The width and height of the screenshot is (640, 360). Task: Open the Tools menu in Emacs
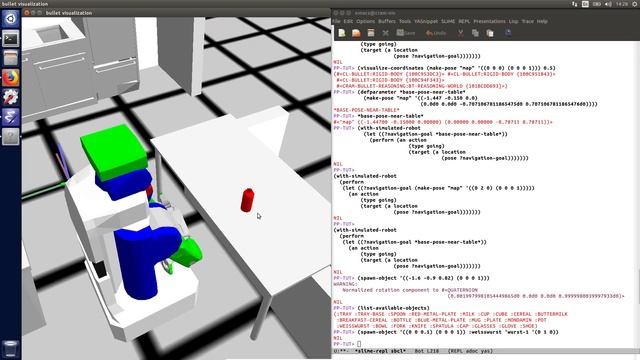tap(405, 21)
